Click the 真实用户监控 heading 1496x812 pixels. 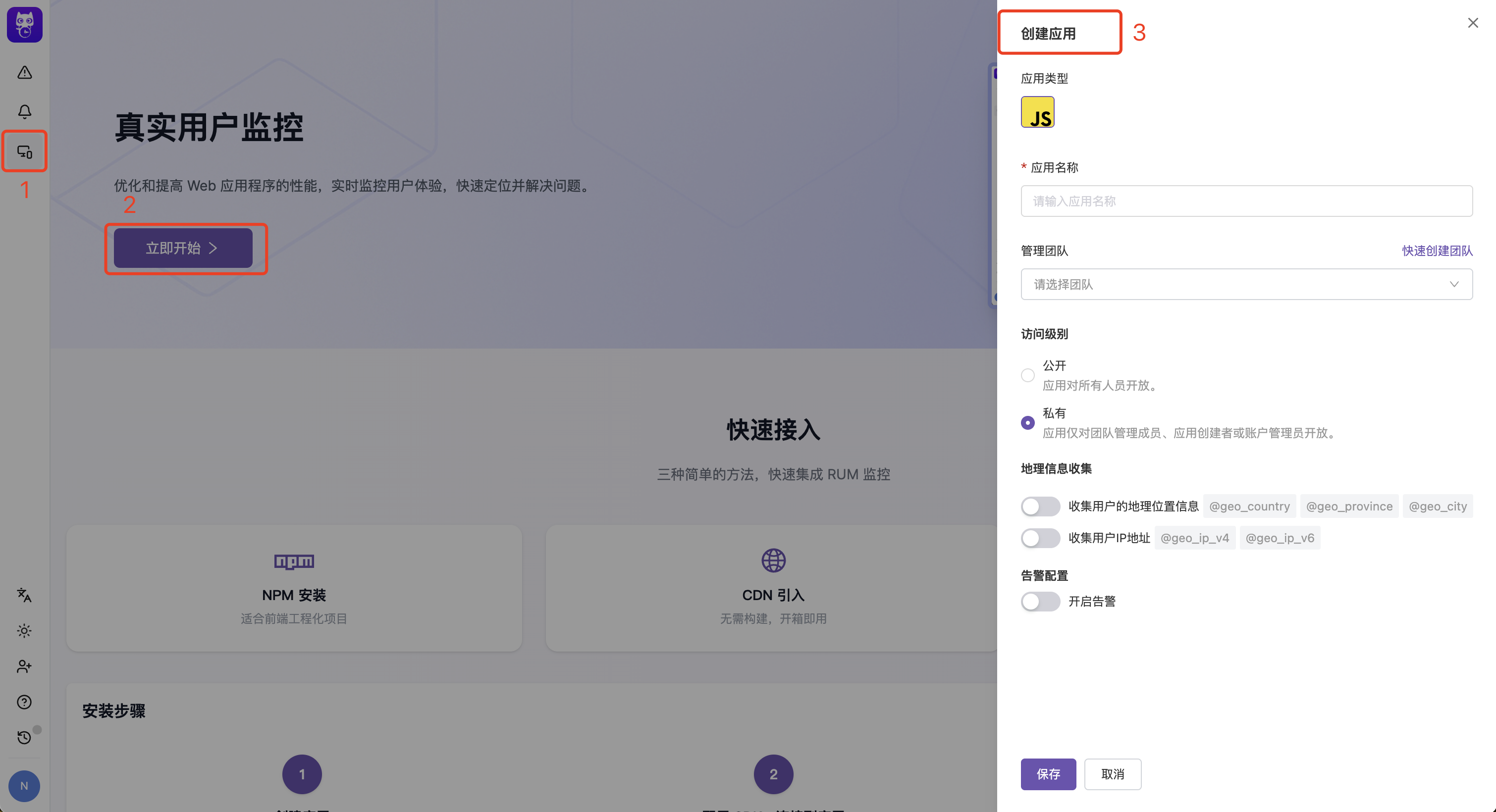tap(209, 127)
